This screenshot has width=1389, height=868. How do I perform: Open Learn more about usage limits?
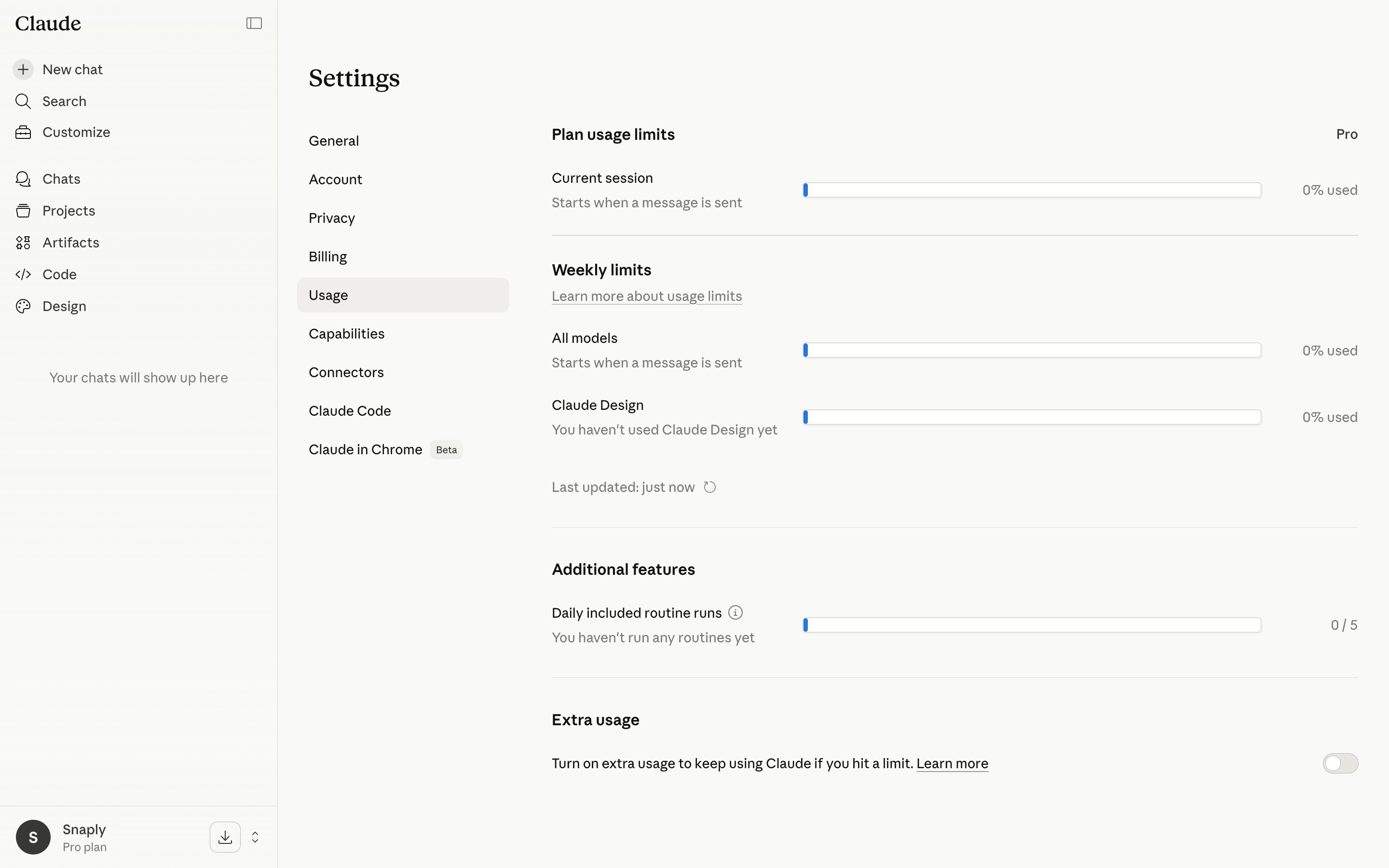(646, 296)
